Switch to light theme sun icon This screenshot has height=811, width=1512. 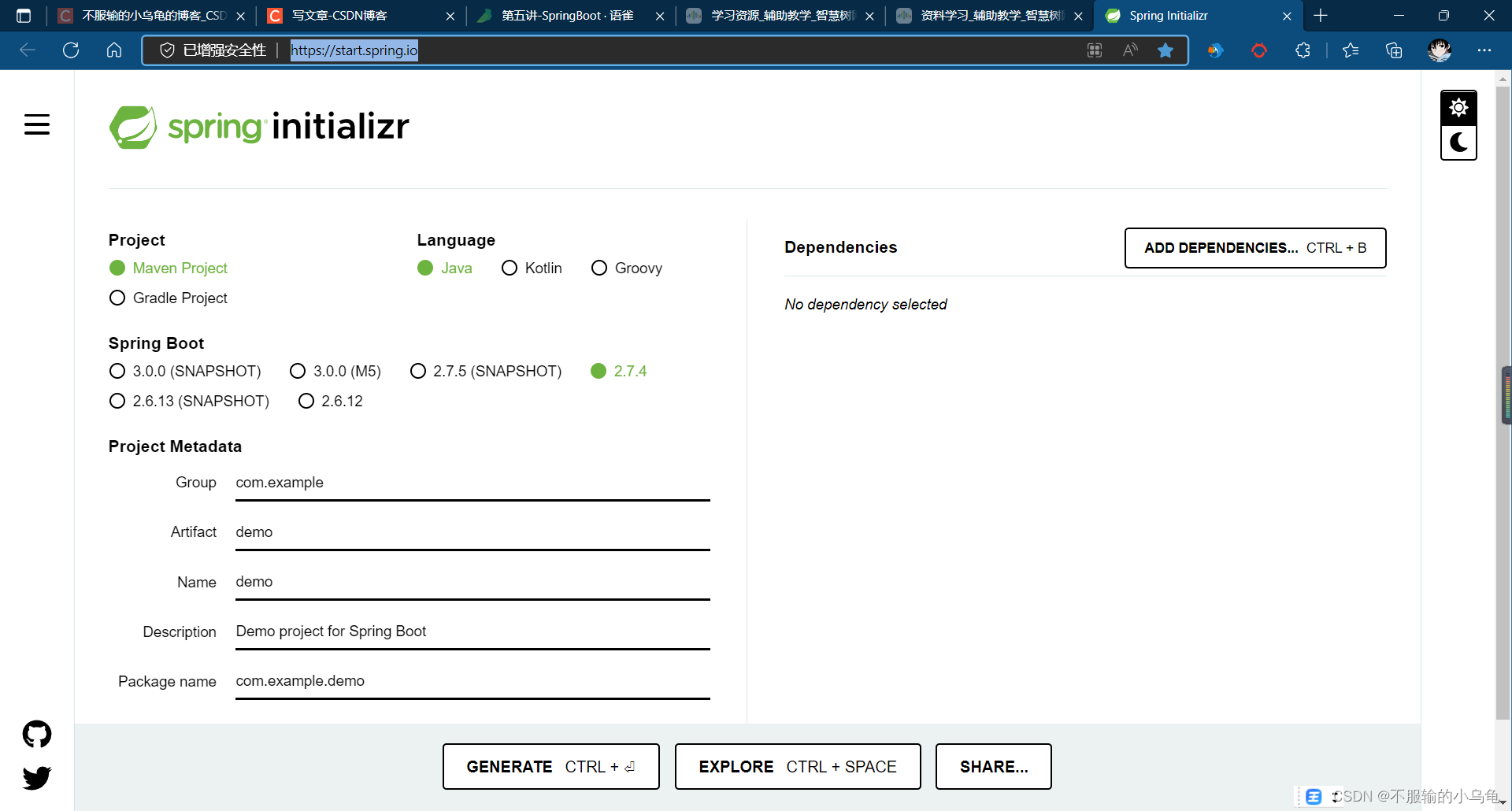[x=1458, y=108]
